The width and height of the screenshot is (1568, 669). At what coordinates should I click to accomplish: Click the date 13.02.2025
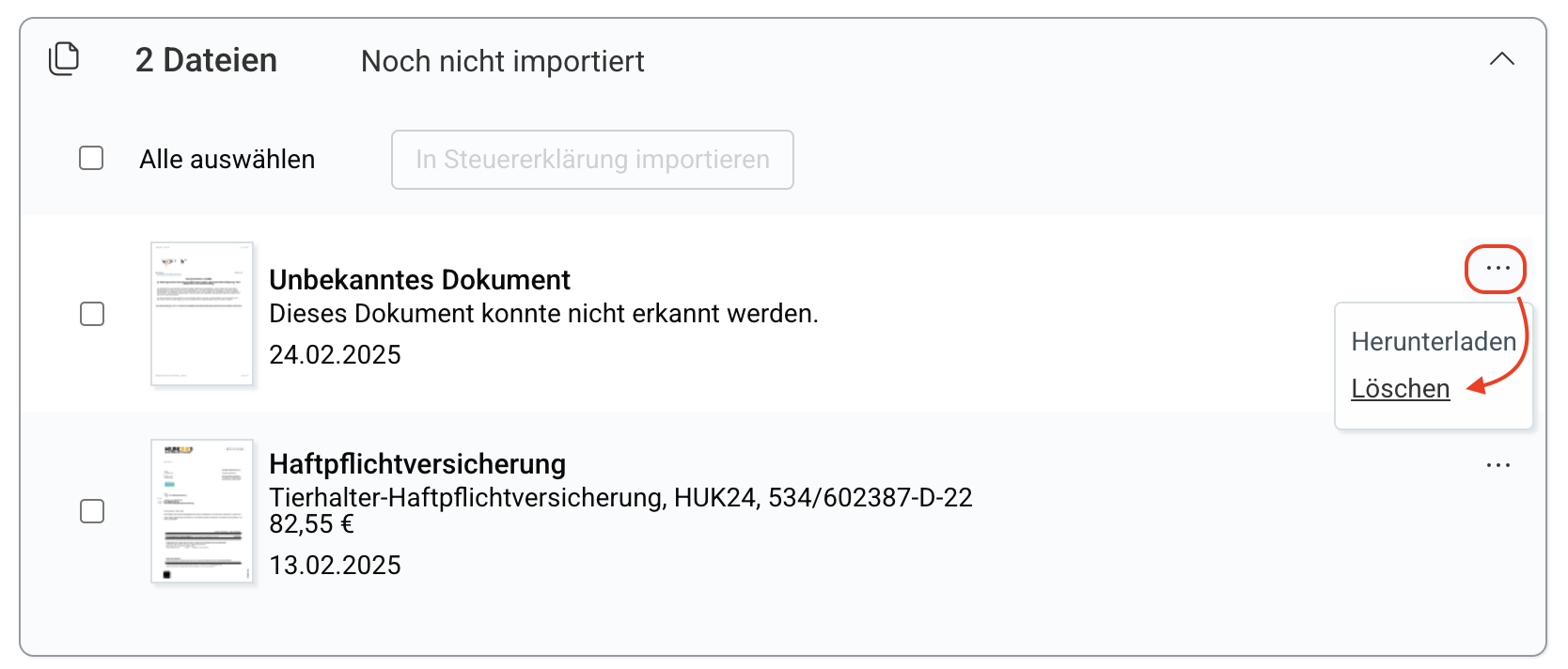tap(335, 566)
